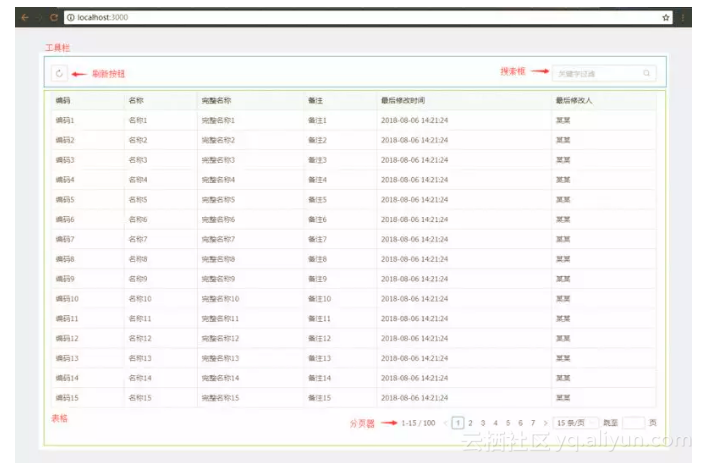
Task: Select page 6 in the pager
Action: click(521, 423)
